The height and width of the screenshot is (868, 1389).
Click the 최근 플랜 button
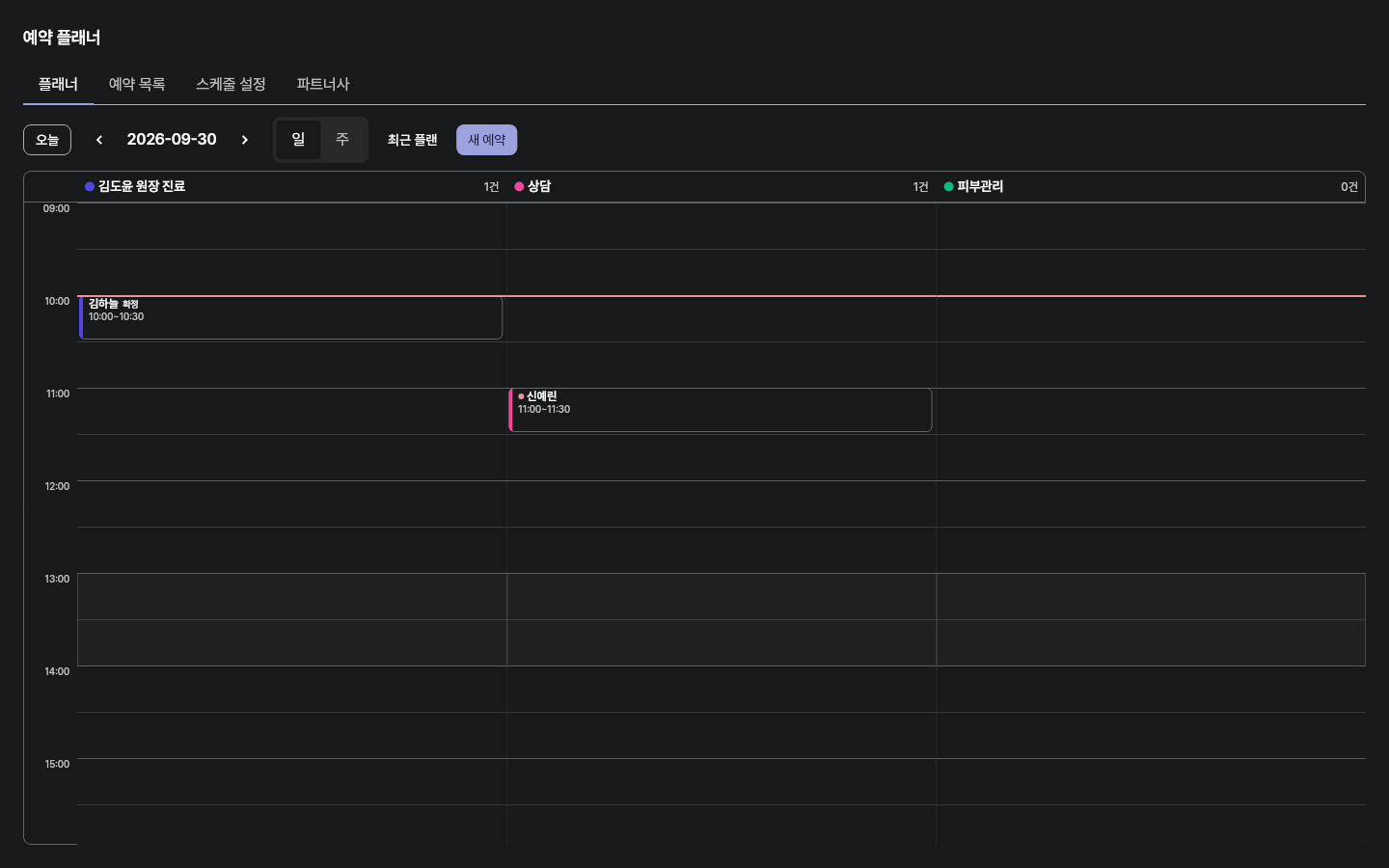pos(413,140)
